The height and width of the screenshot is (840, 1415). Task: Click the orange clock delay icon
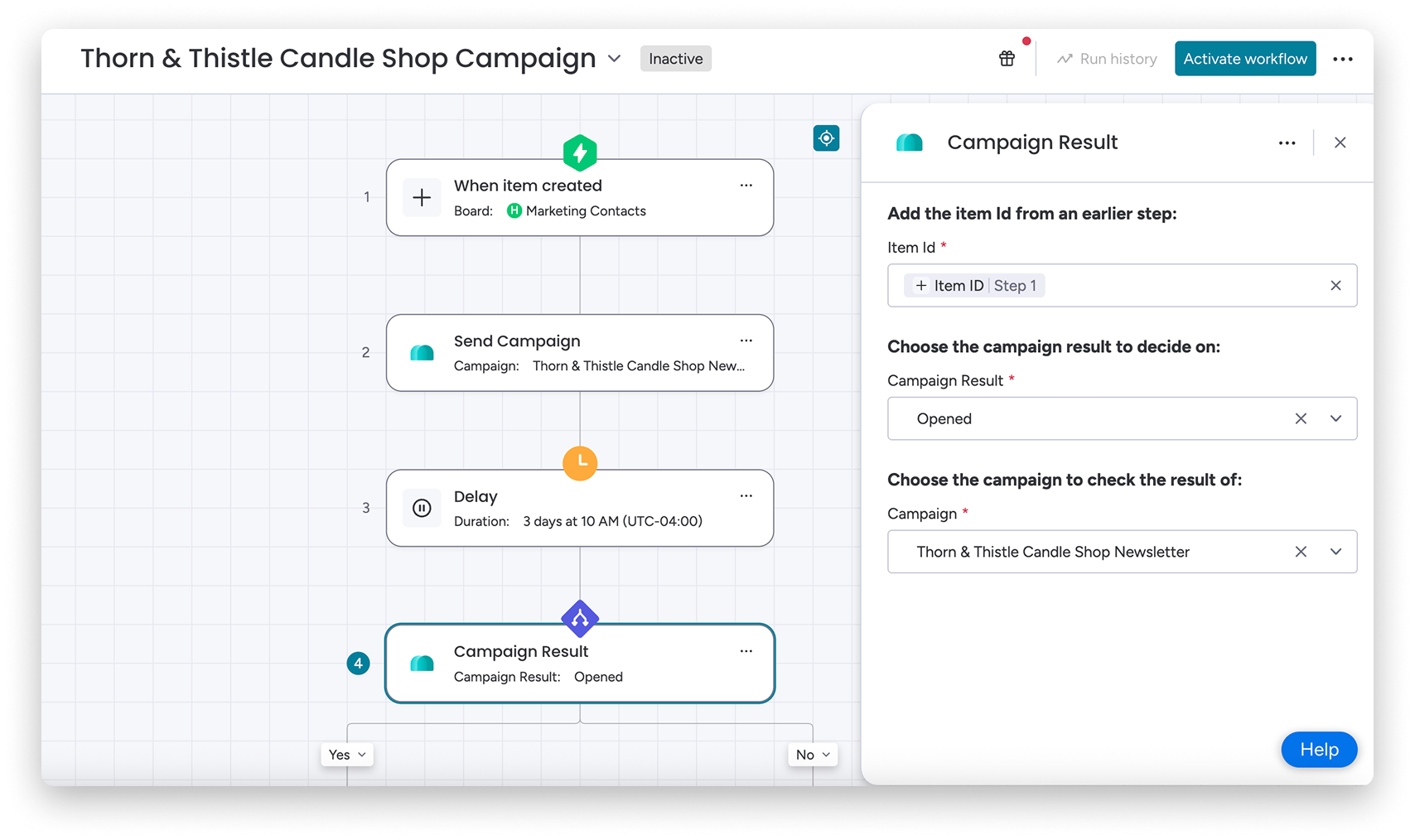coord(580,462)
